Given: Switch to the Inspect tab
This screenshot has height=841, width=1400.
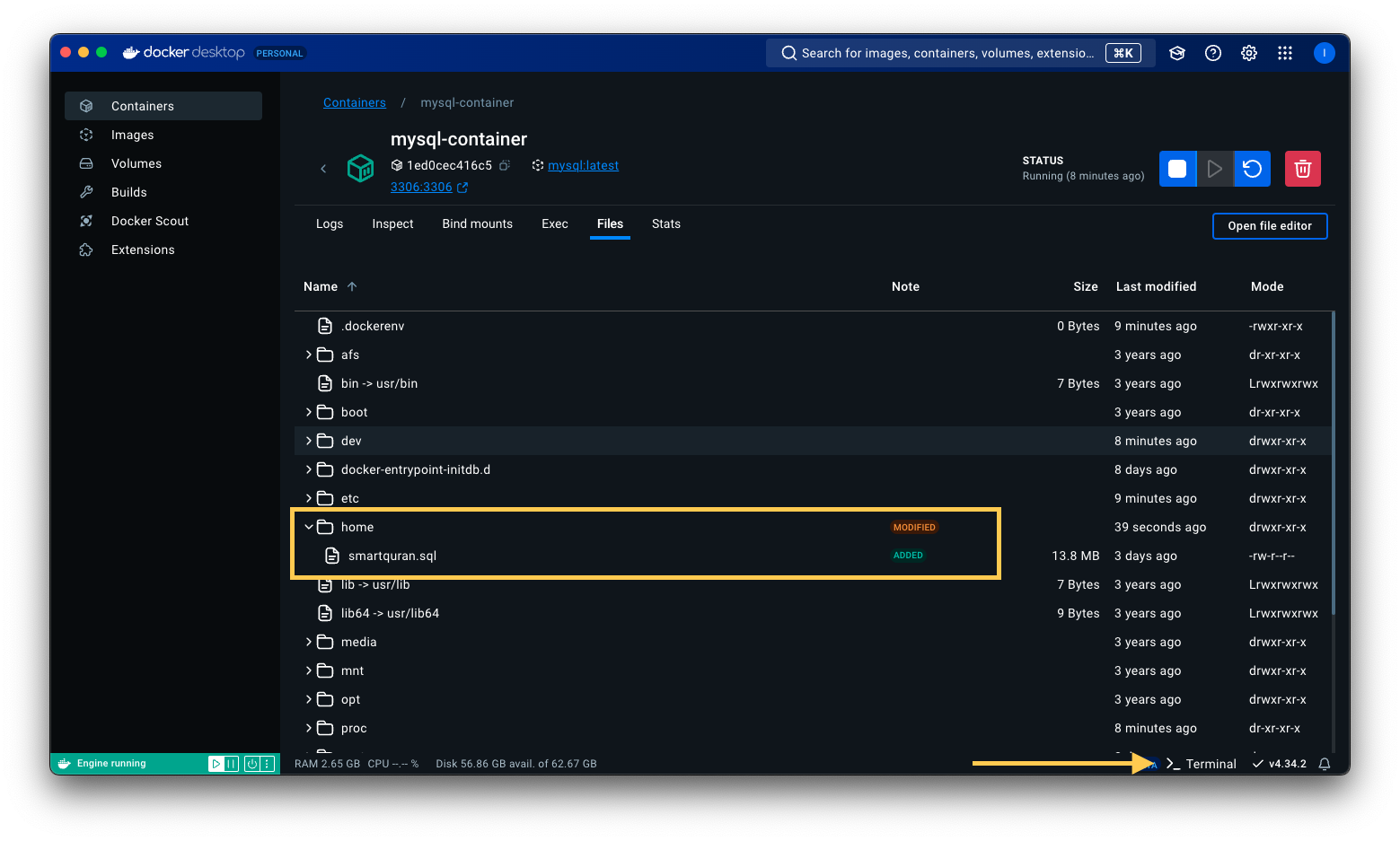Looking at the screenshot, I should tap(392, 223).
